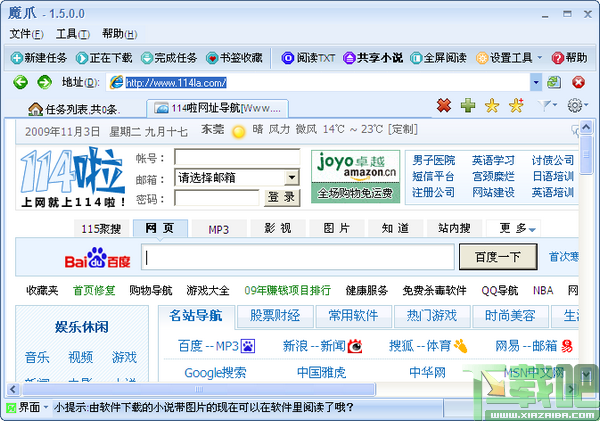This screenshot has height=421, width=600.
Task: Click the 定制 weather link
Action: (x=403, y=129)
